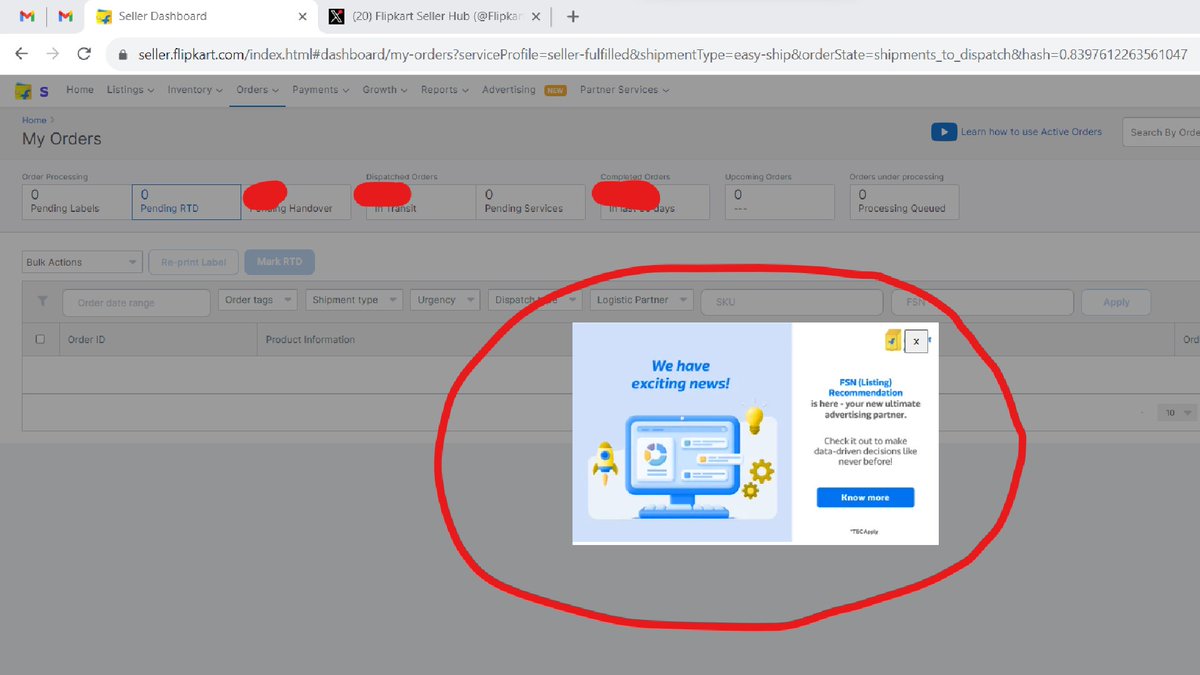Expand the Partner Services menu

624,90
